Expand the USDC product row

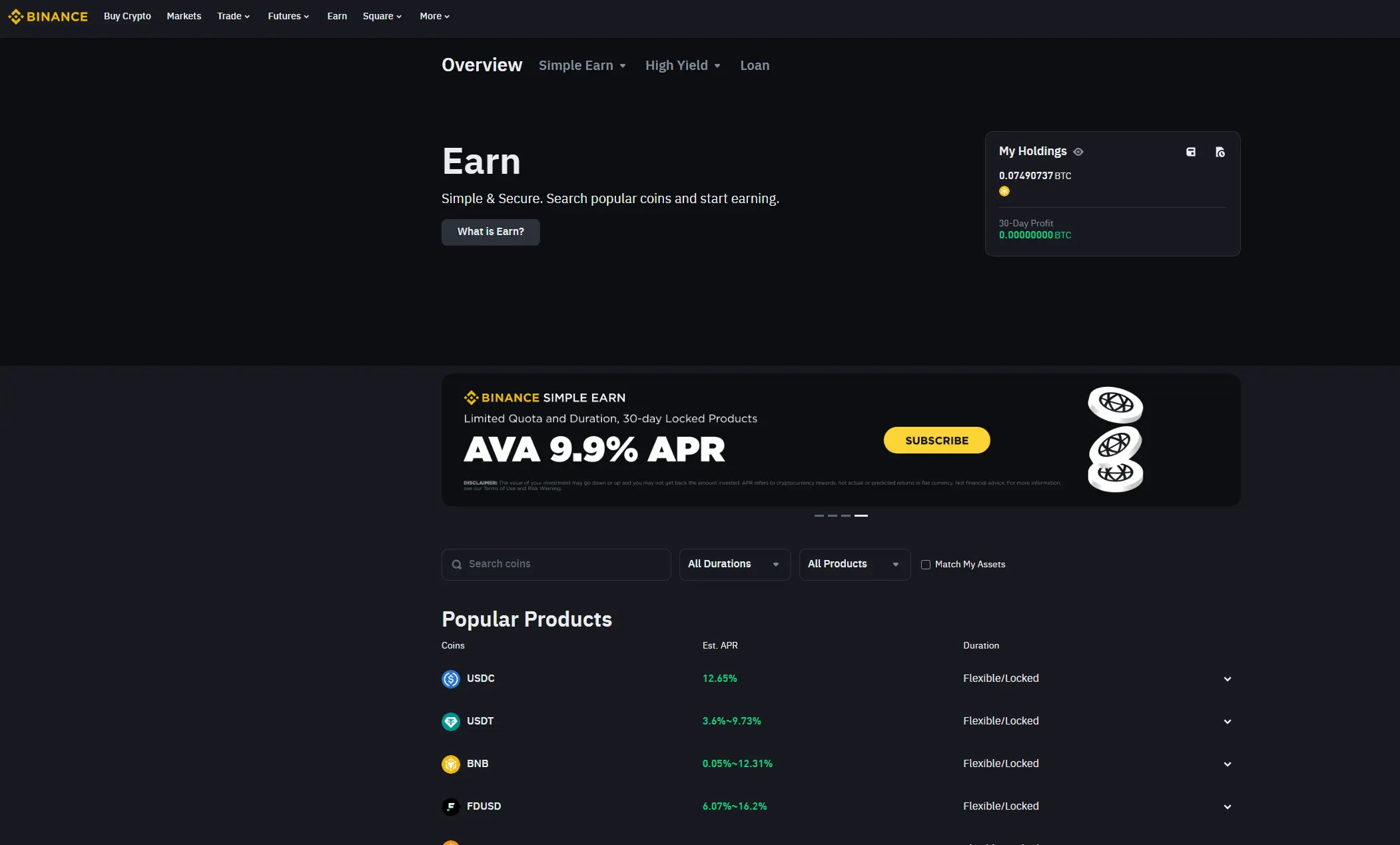pos(1227,679)
